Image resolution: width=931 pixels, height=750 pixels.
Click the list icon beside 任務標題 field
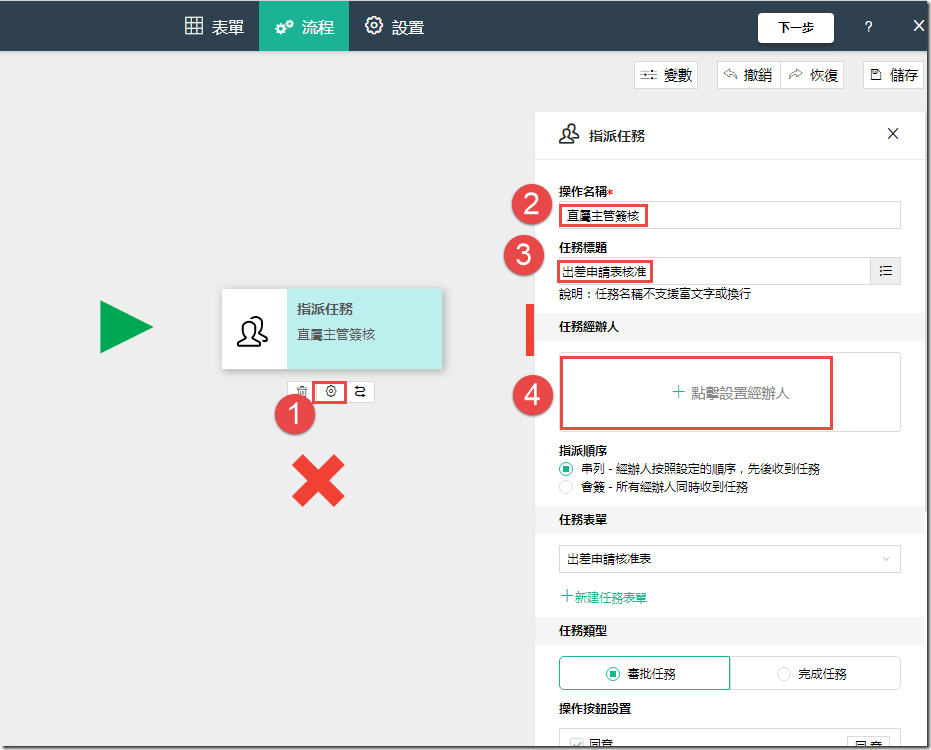click(x=885, y=271)
